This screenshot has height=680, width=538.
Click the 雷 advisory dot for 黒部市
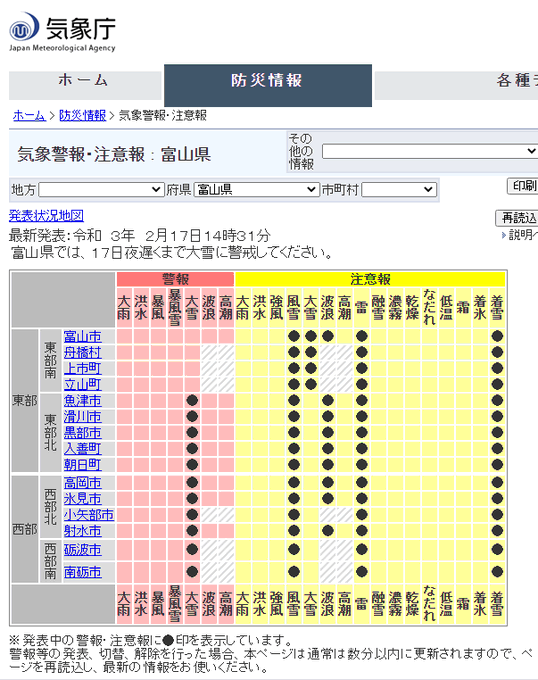[362, 433]
